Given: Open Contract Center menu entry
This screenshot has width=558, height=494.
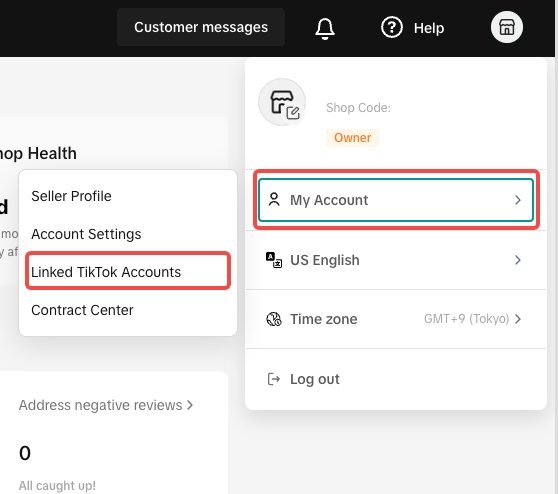Looking at the screenshot, I should (x=82, y=310).
